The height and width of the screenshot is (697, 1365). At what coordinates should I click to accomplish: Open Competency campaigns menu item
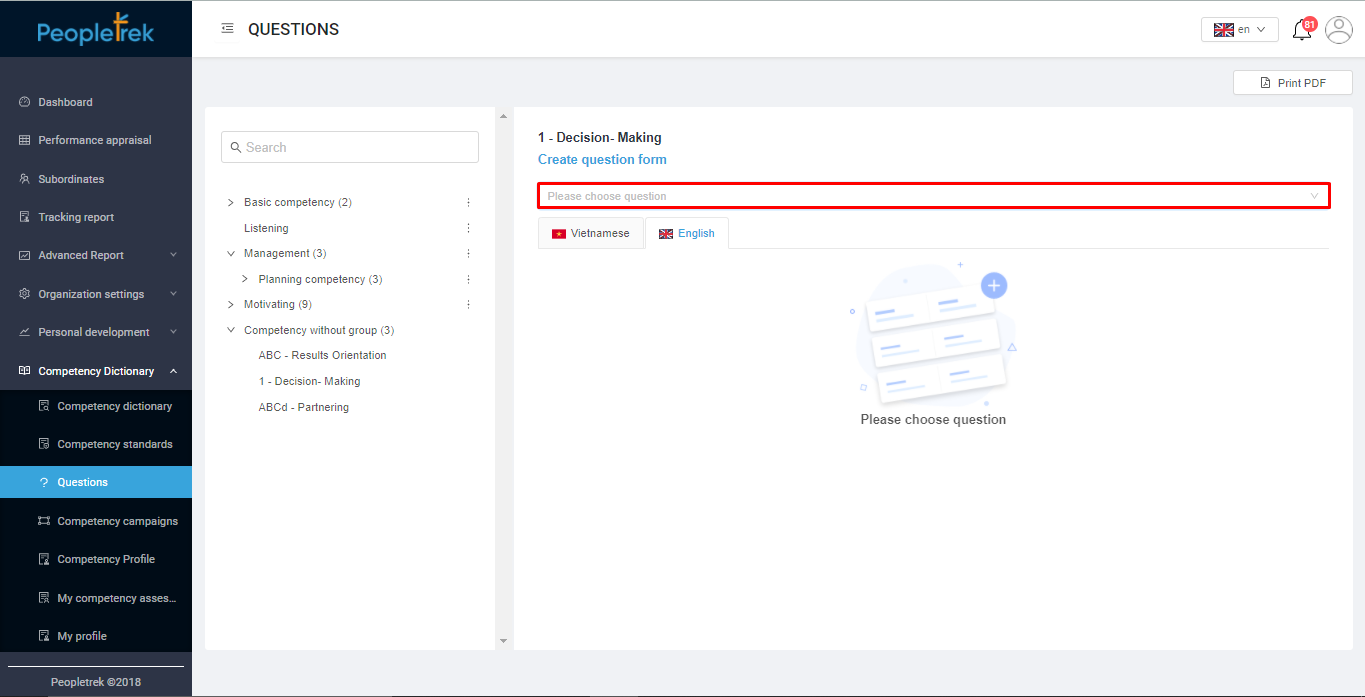pyautogui.click(x=96, y=521)
